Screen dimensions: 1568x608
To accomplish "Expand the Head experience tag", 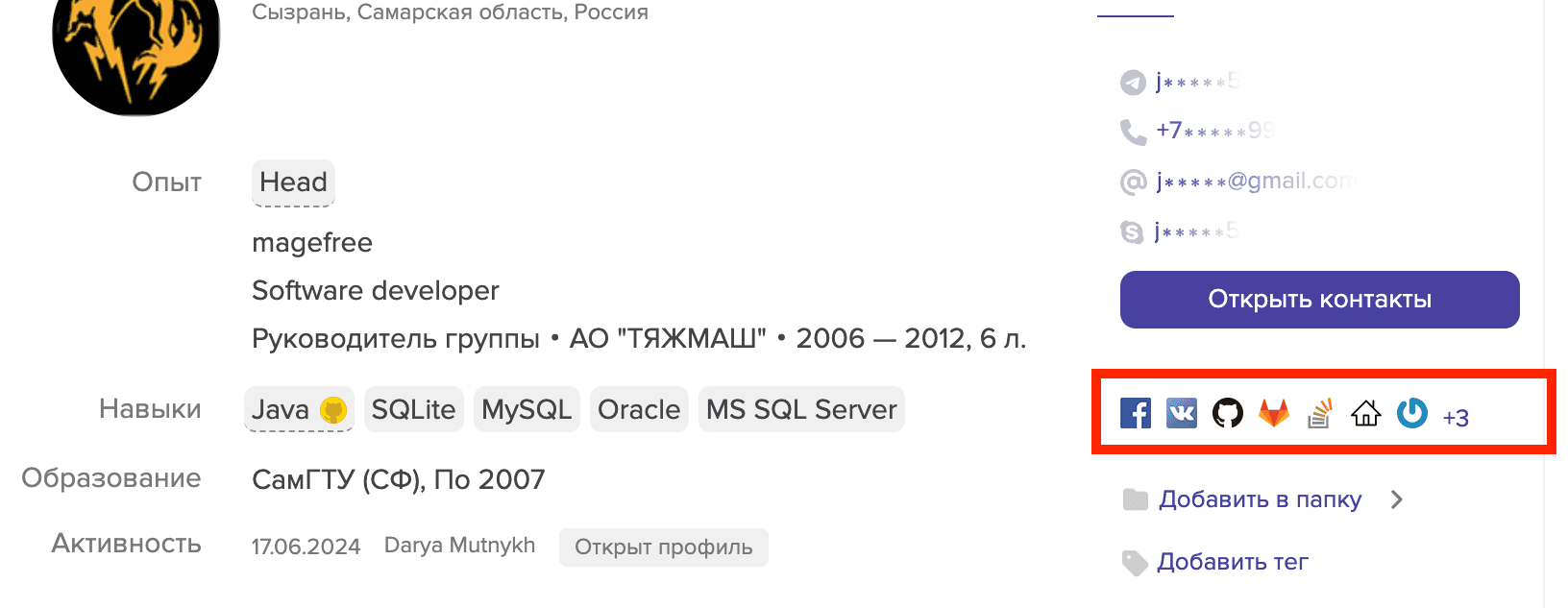I will [x=293, y=182].
